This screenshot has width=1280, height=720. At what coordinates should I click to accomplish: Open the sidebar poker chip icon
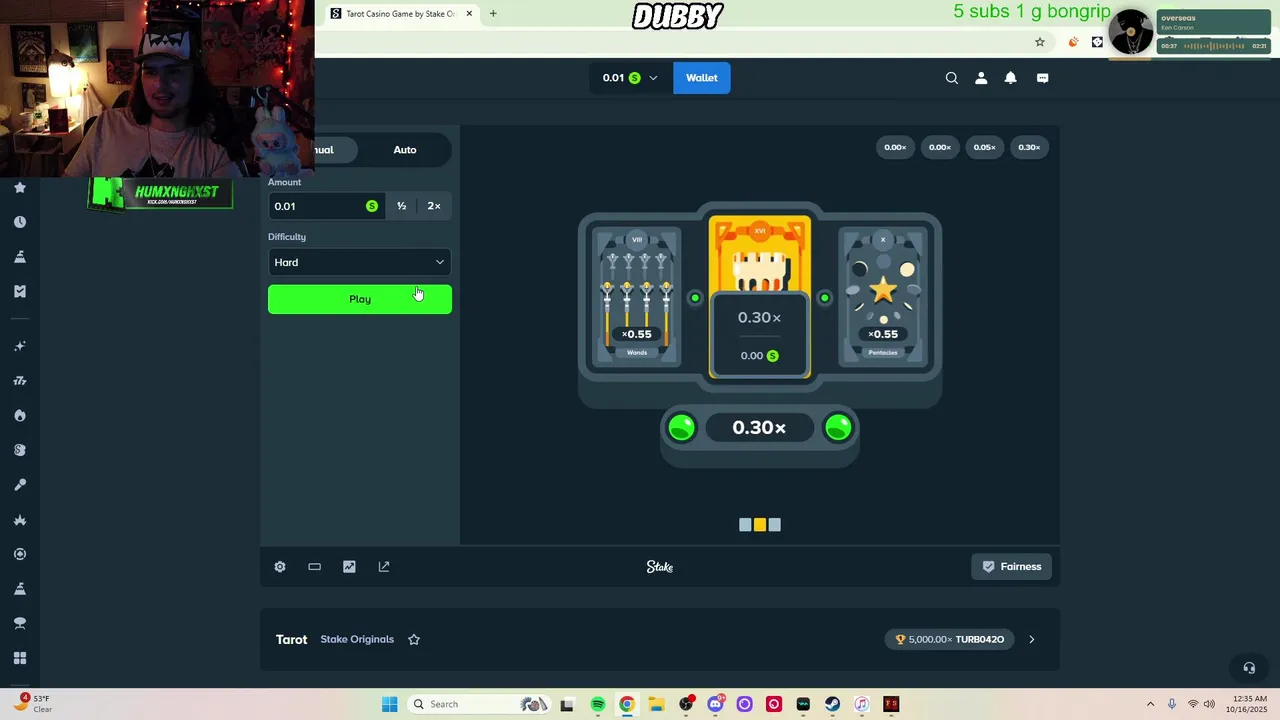[x=20, y=554]
